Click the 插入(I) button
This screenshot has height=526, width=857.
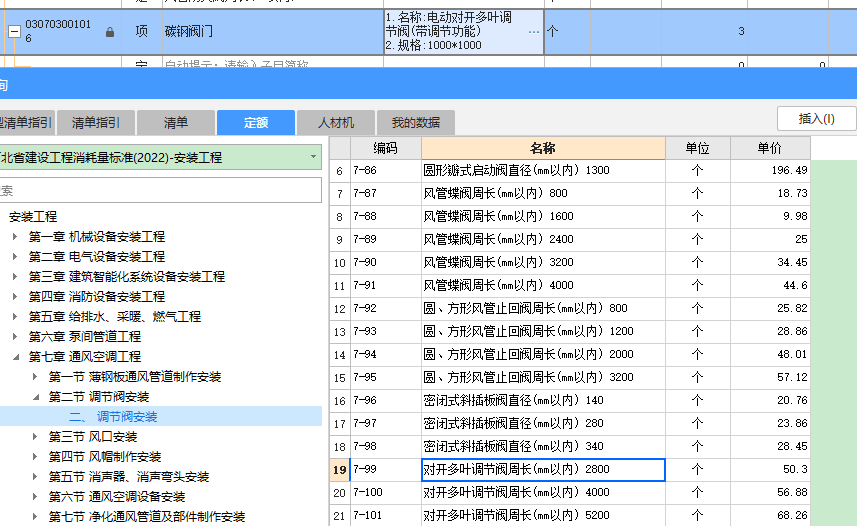click(x=816, y=119)
